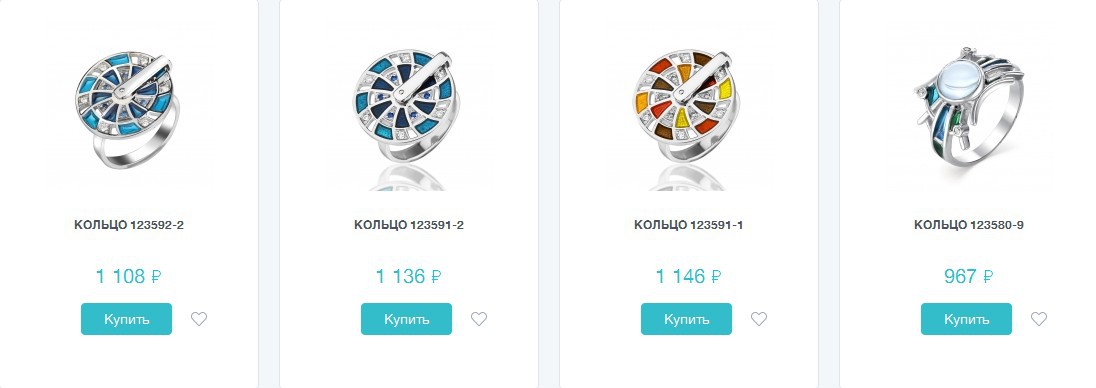Select Купить for ring 123580-9

pyautogui.click(x=966, y=319)
